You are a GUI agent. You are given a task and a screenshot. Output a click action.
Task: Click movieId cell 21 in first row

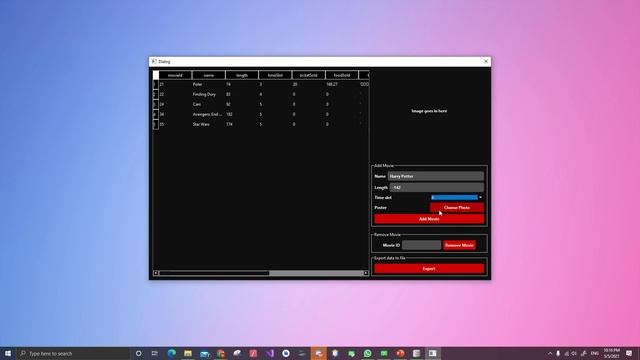[x=175, y=84]
